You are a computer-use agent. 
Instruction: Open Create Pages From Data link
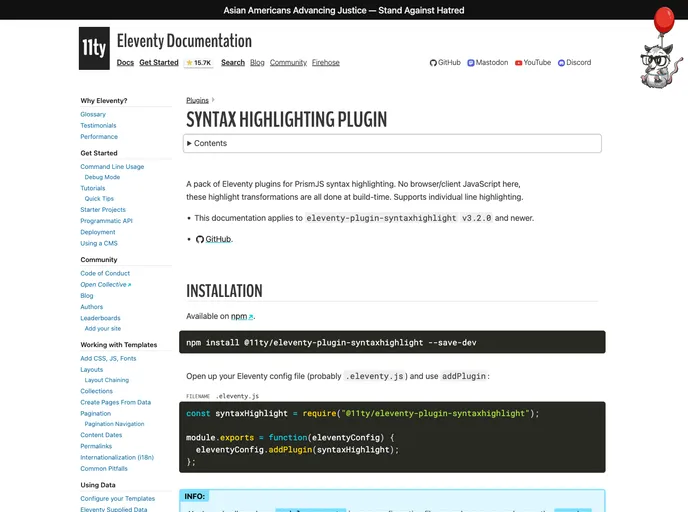(x=115, y=402)
